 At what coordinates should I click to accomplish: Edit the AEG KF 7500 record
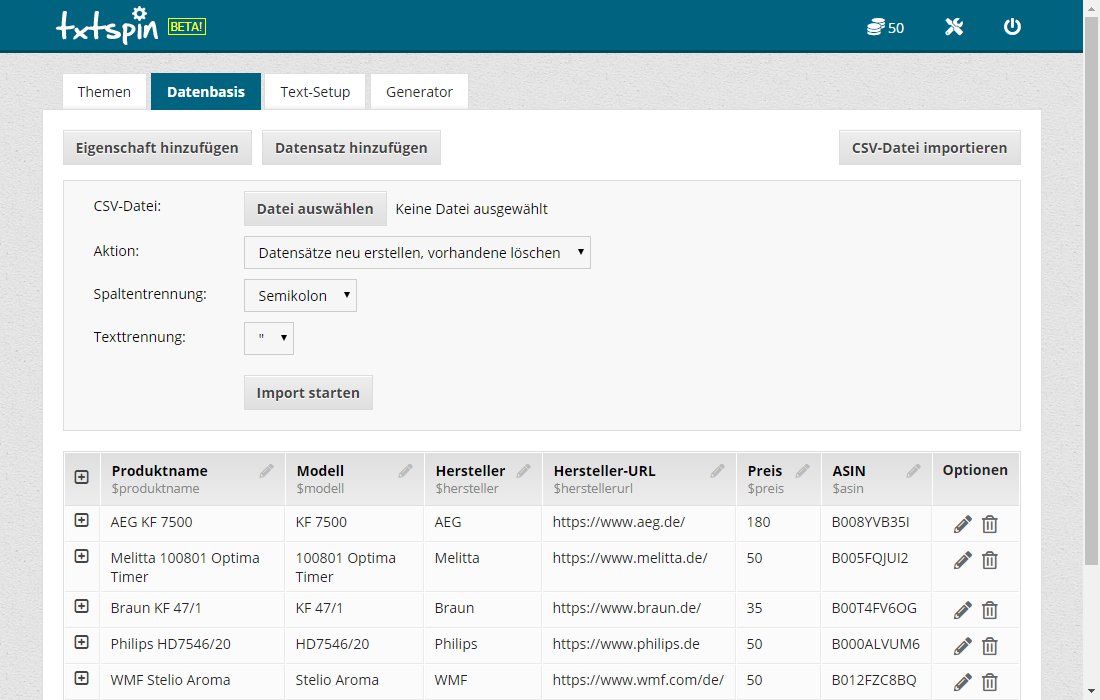pos(962,525)
